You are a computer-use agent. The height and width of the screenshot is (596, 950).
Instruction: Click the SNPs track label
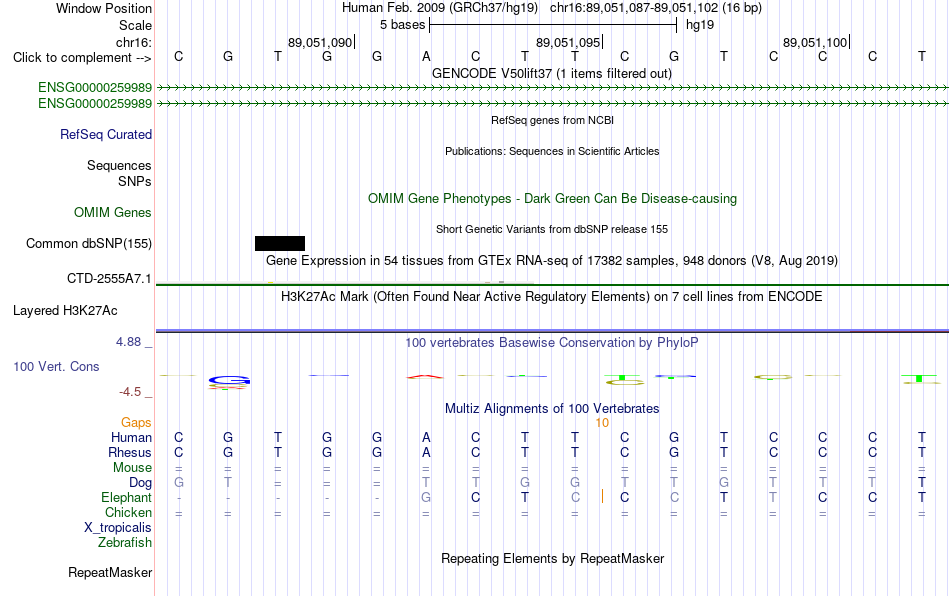135,181
